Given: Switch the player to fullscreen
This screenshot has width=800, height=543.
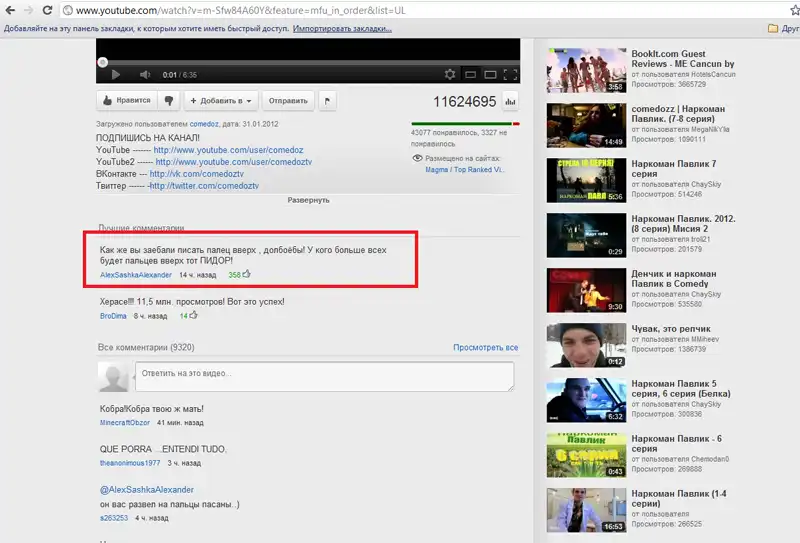Looking at the screenshot, I should [510, 75].
